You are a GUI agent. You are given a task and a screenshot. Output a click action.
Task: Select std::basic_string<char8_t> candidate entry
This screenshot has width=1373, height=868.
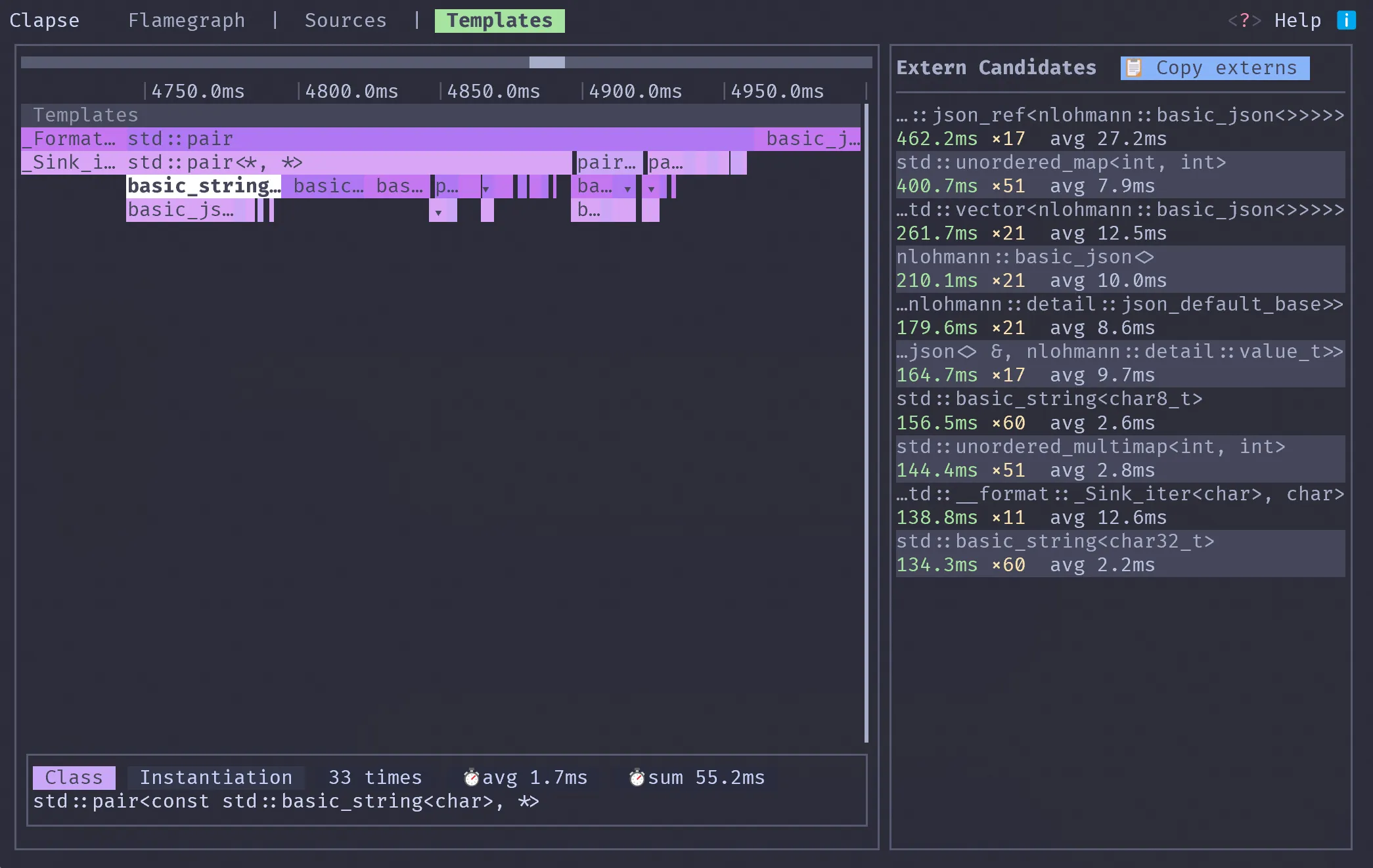click(1120, 411)
